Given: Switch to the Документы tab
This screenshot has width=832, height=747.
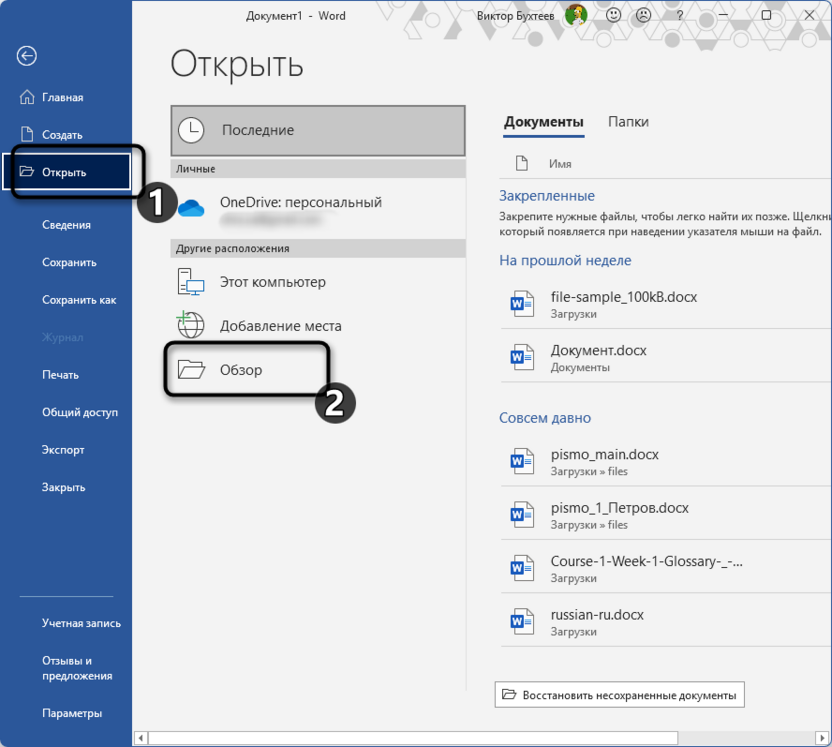Looking at the screenshot, I should [x=543, y=122].
